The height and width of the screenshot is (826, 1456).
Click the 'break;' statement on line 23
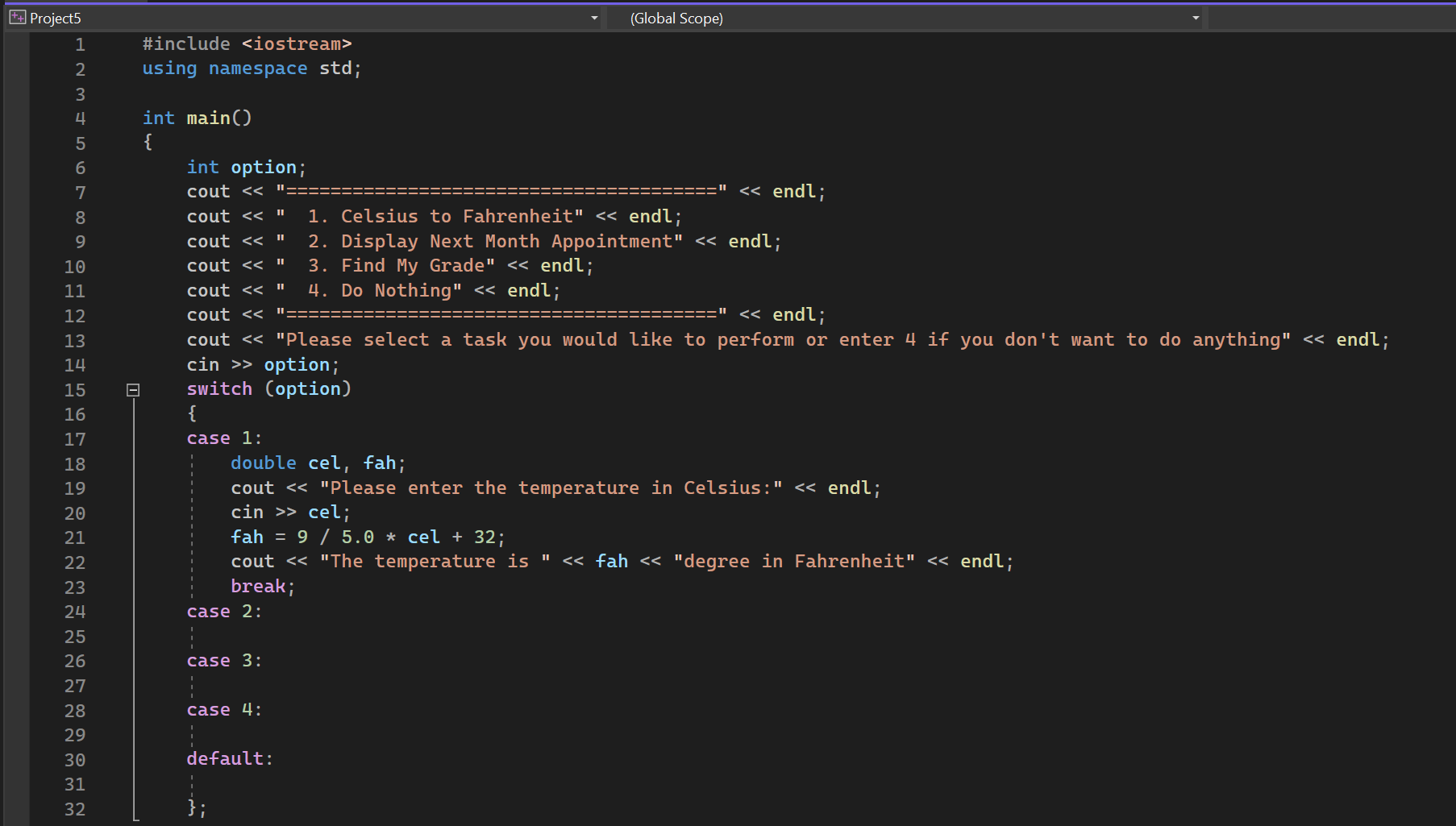(263, 587)
